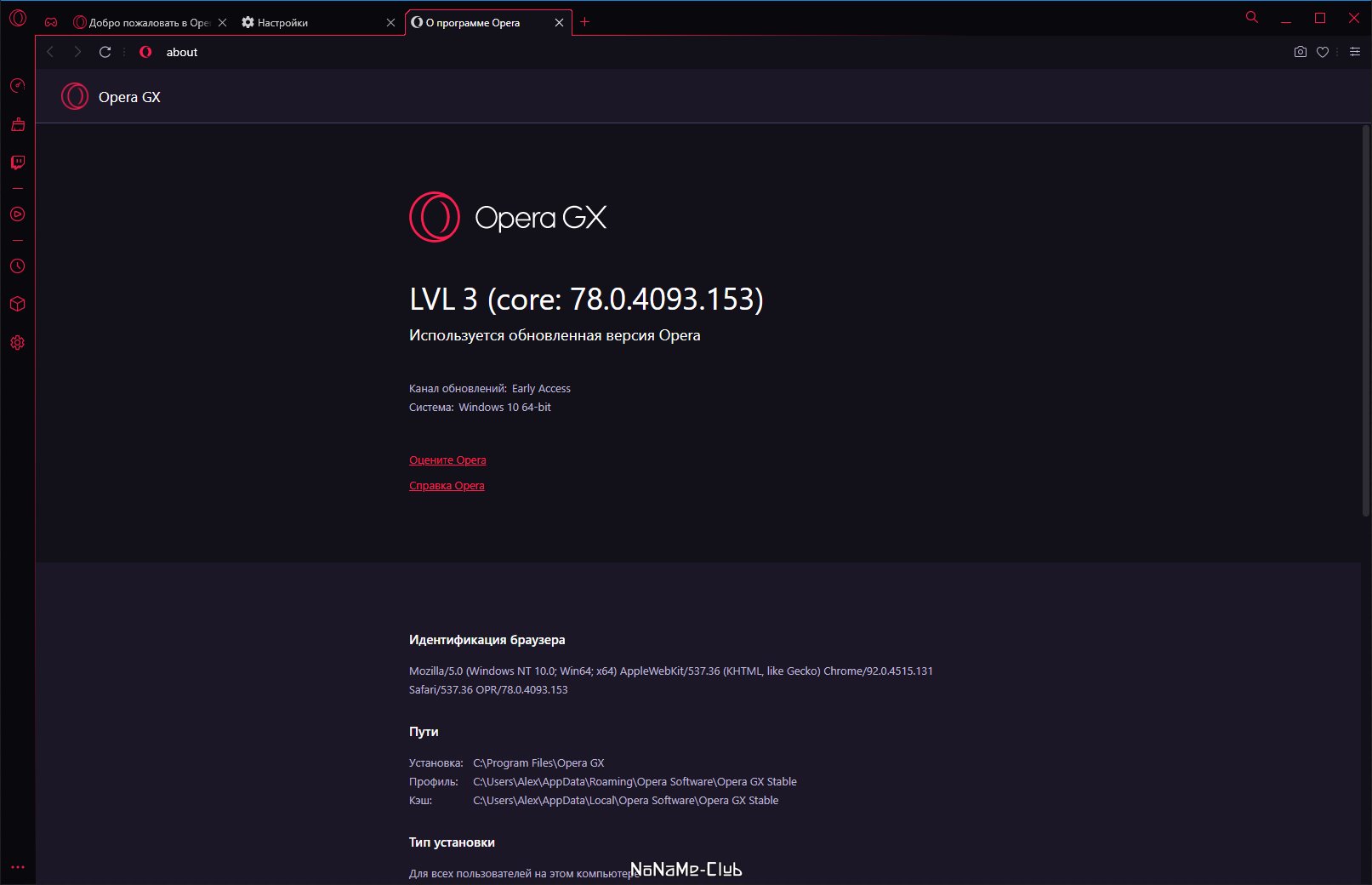1372x885 pixels.
Task: Open sidebar setup three-dots icon
Action: 18,867
